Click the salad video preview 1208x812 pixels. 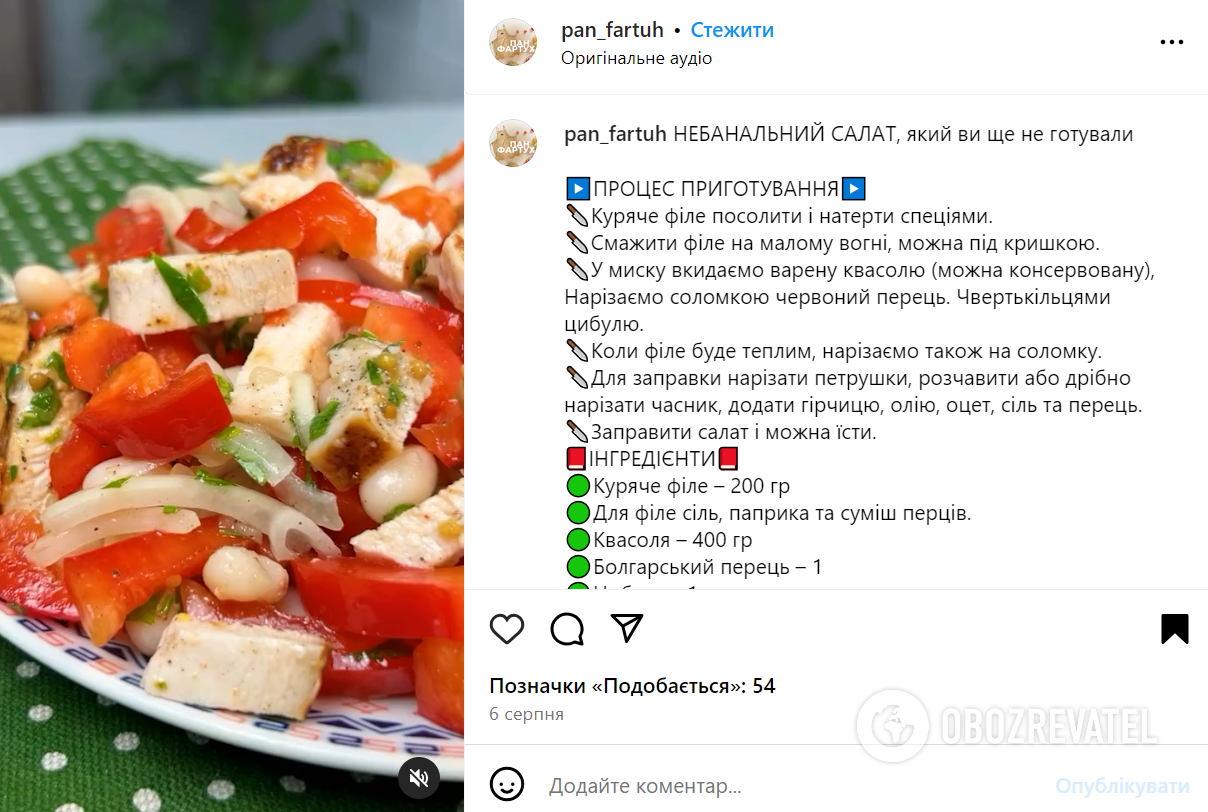pos(232,406)
